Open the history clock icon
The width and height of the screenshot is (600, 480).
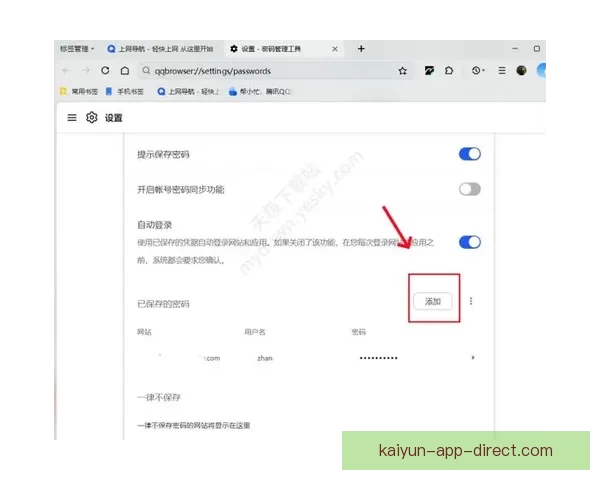477,70
